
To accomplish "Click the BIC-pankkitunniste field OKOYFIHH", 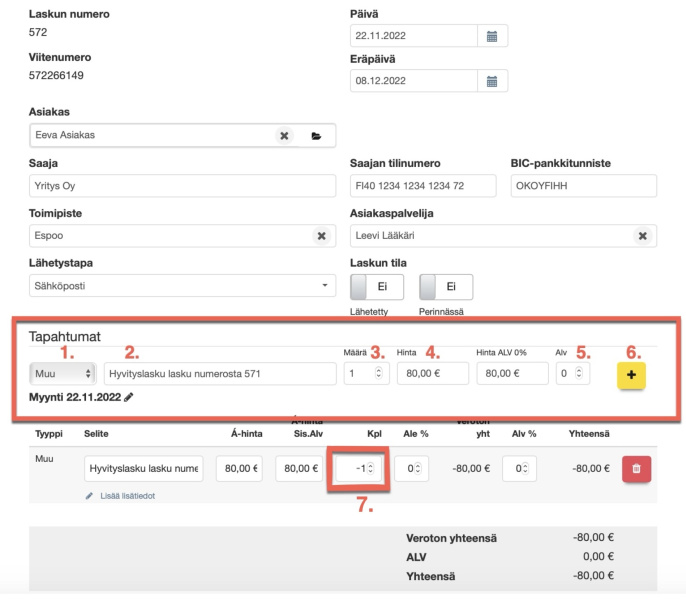I will [x=584, y=186].
